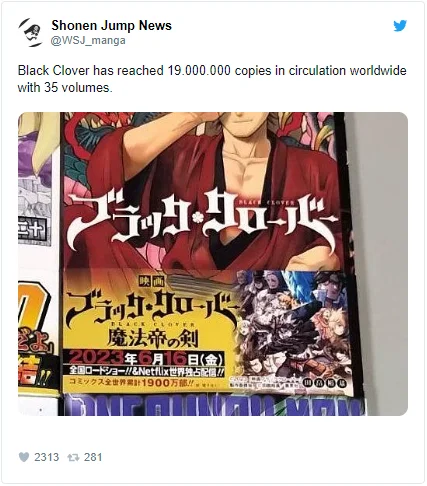Viewport: 427px width, 486px height.
Task: Open the Shonen Jump News profile avatar
Action: [30, 33]
